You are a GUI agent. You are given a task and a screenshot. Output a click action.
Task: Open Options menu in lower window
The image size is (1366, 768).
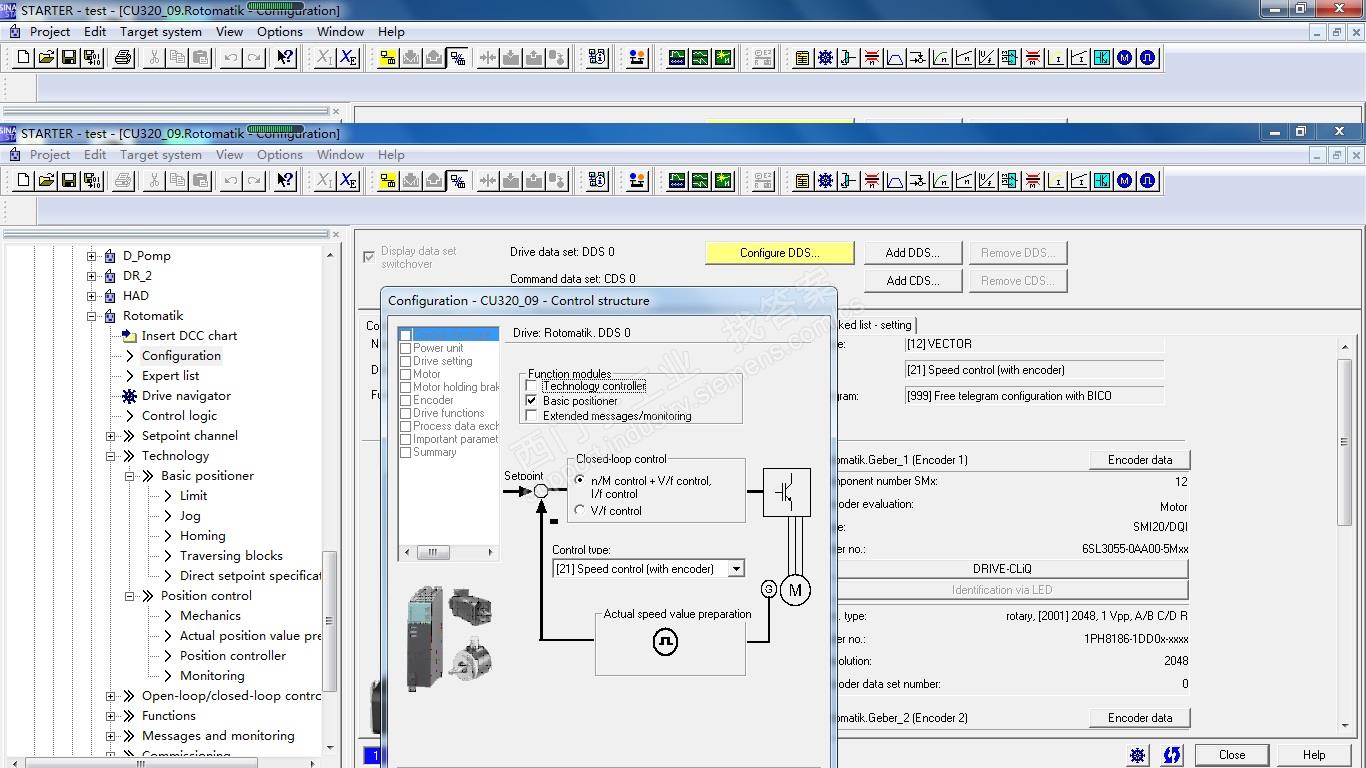point(279,155)
